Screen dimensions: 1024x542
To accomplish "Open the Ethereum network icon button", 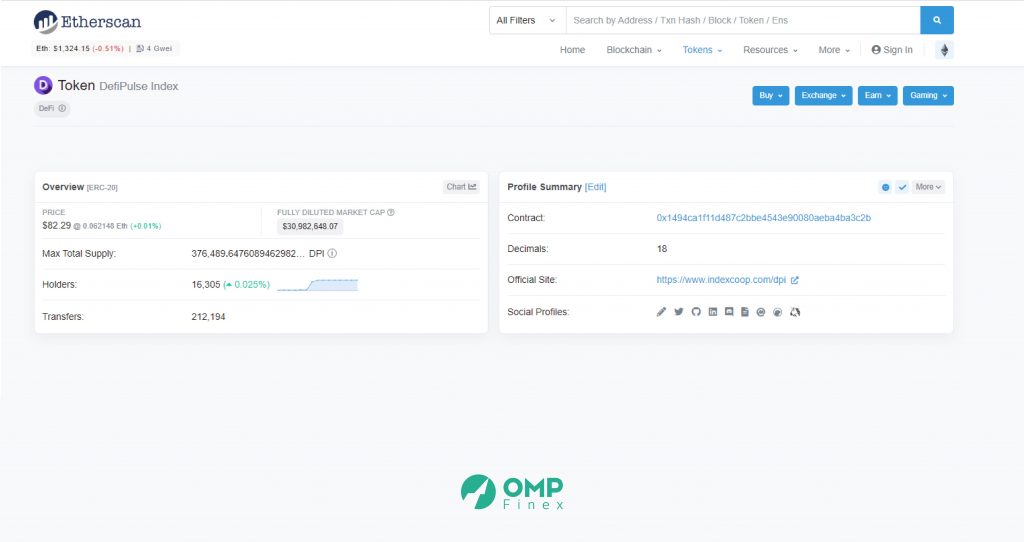I will click(x=944, y=50).
